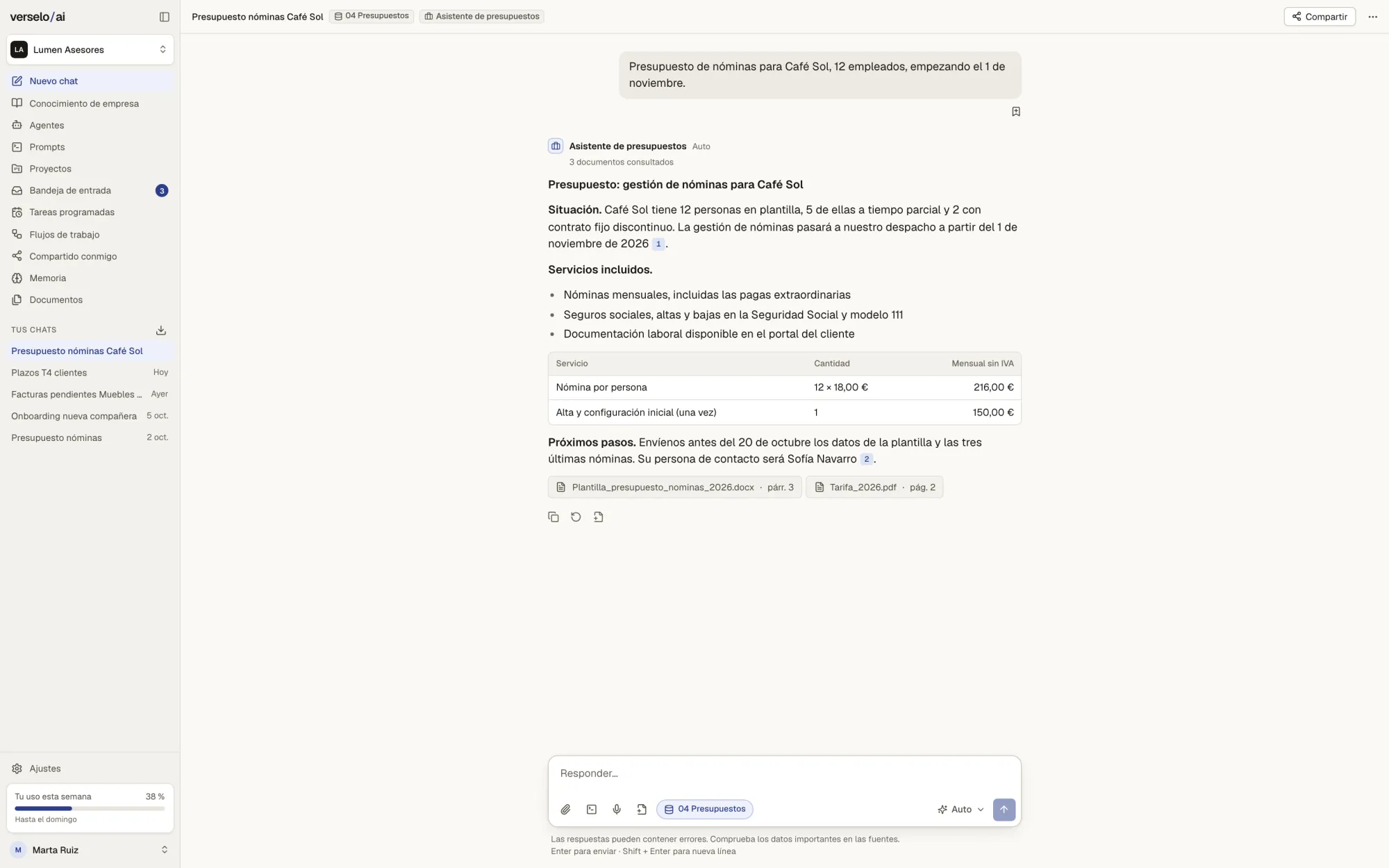Viewport: 1389px width, 868px height.
Task: Attach a file with the paperclip icon
Action: tap(565, 809)
